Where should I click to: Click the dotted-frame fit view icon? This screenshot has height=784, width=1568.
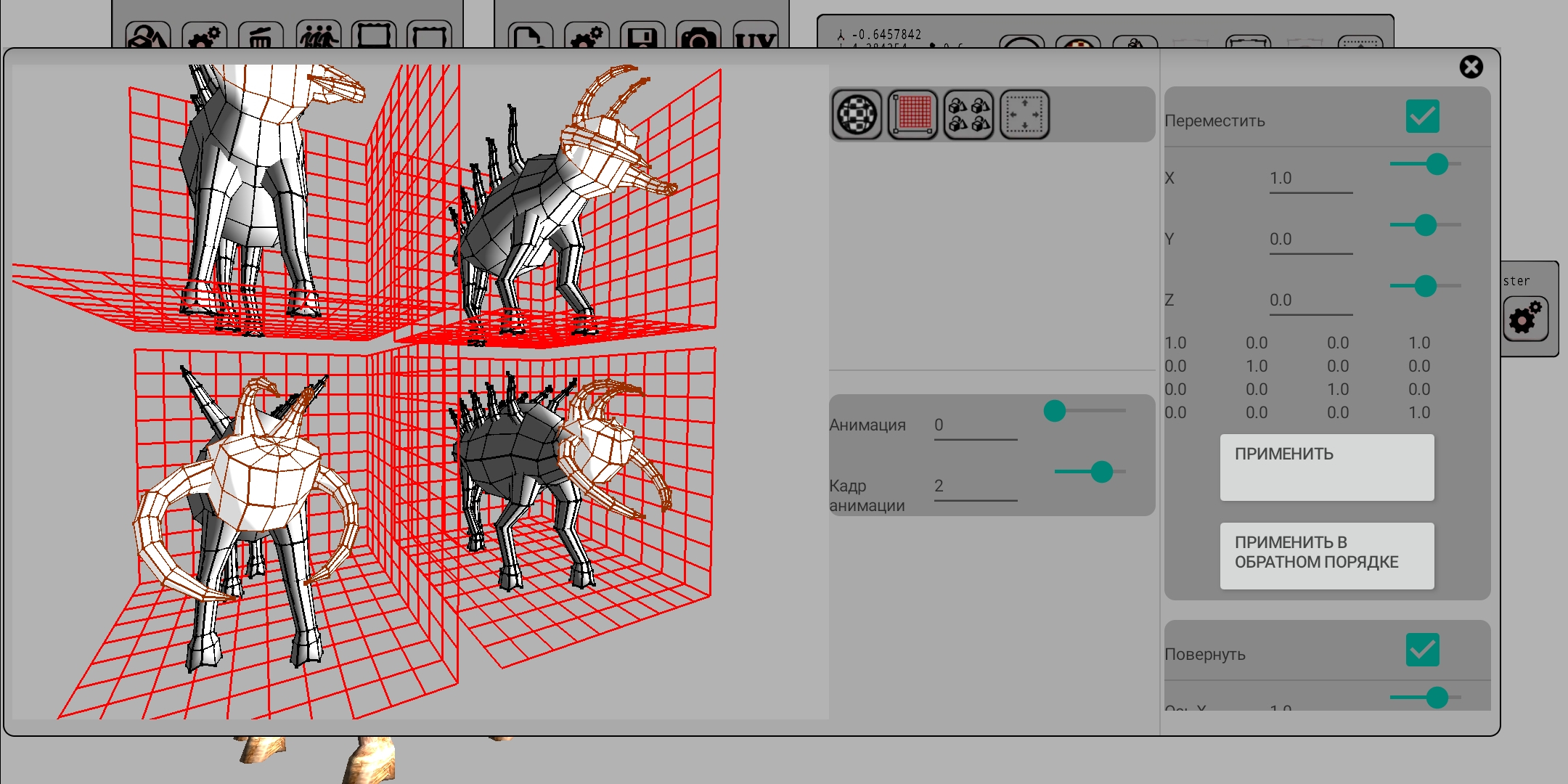[1025, 115]
